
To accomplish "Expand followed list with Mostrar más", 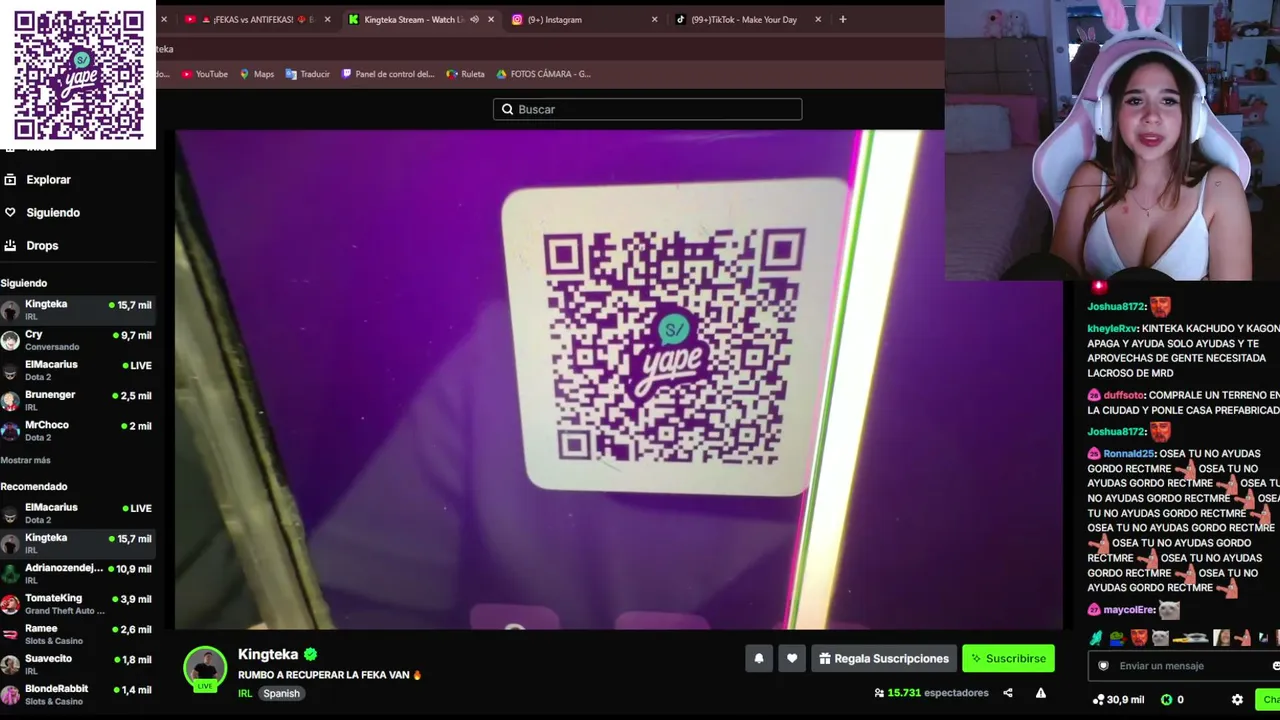I will coord(26,460).
